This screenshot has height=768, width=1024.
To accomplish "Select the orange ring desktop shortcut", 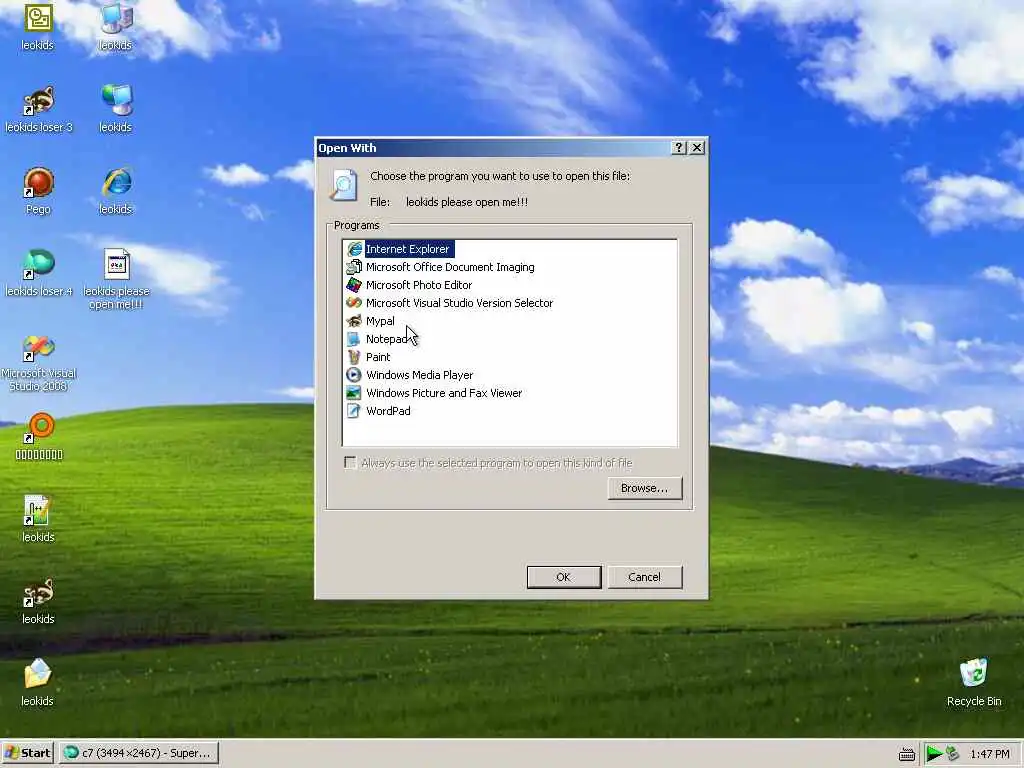I will tap(39, 436).
